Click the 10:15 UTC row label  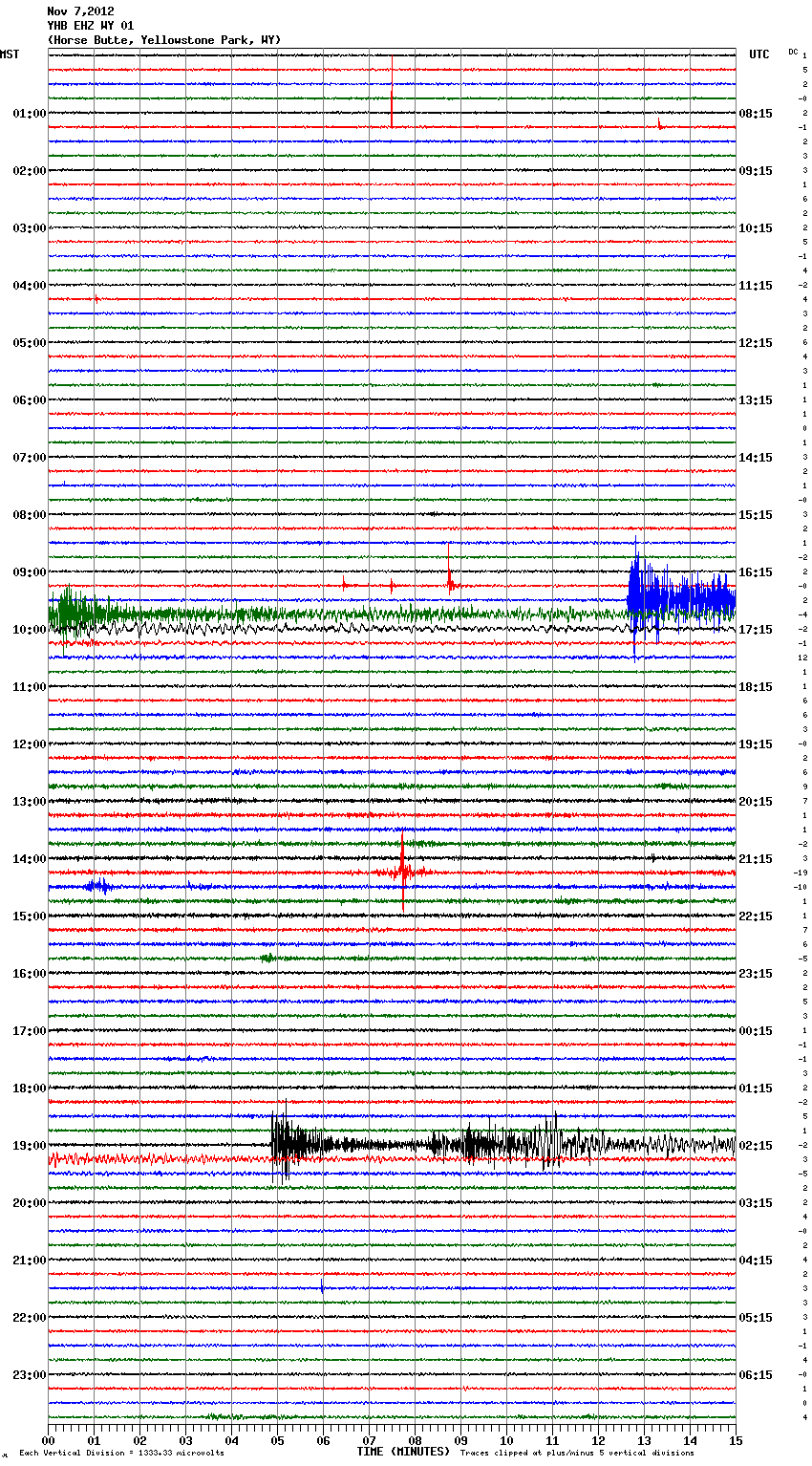coord(756,228)
